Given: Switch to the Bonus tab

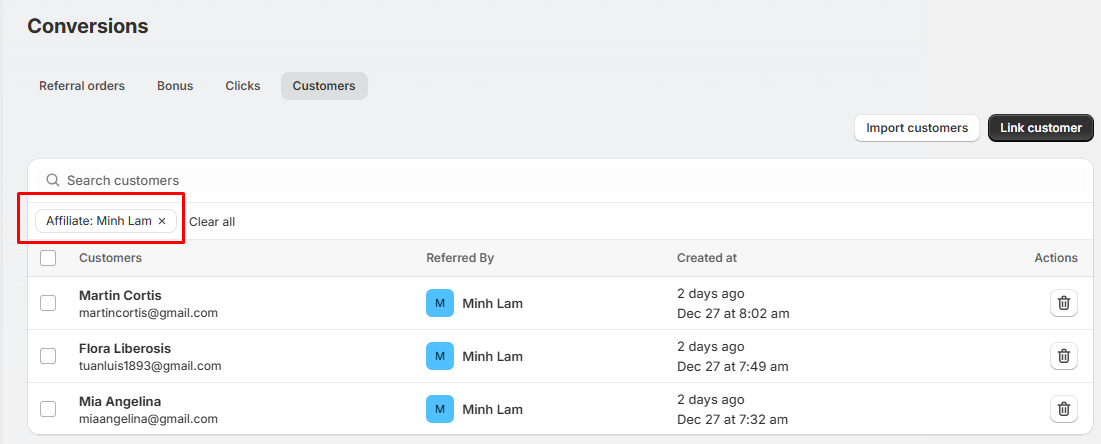Looking at the screenshot, I should (x=175, y=86).
